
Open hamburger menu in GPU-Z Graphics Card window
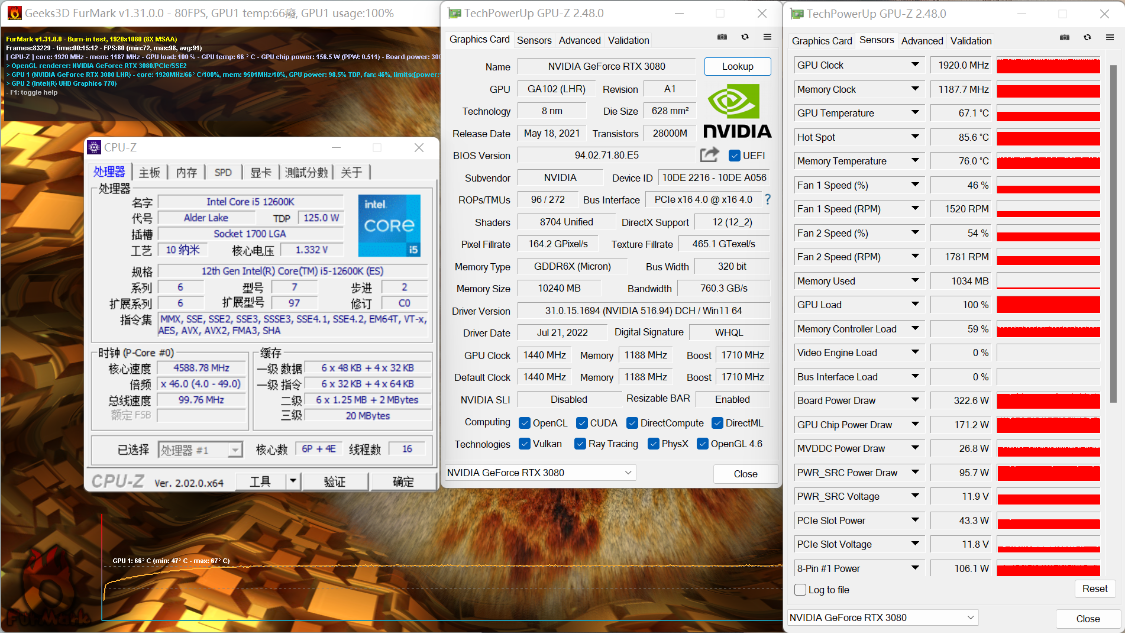click(767, 37)
